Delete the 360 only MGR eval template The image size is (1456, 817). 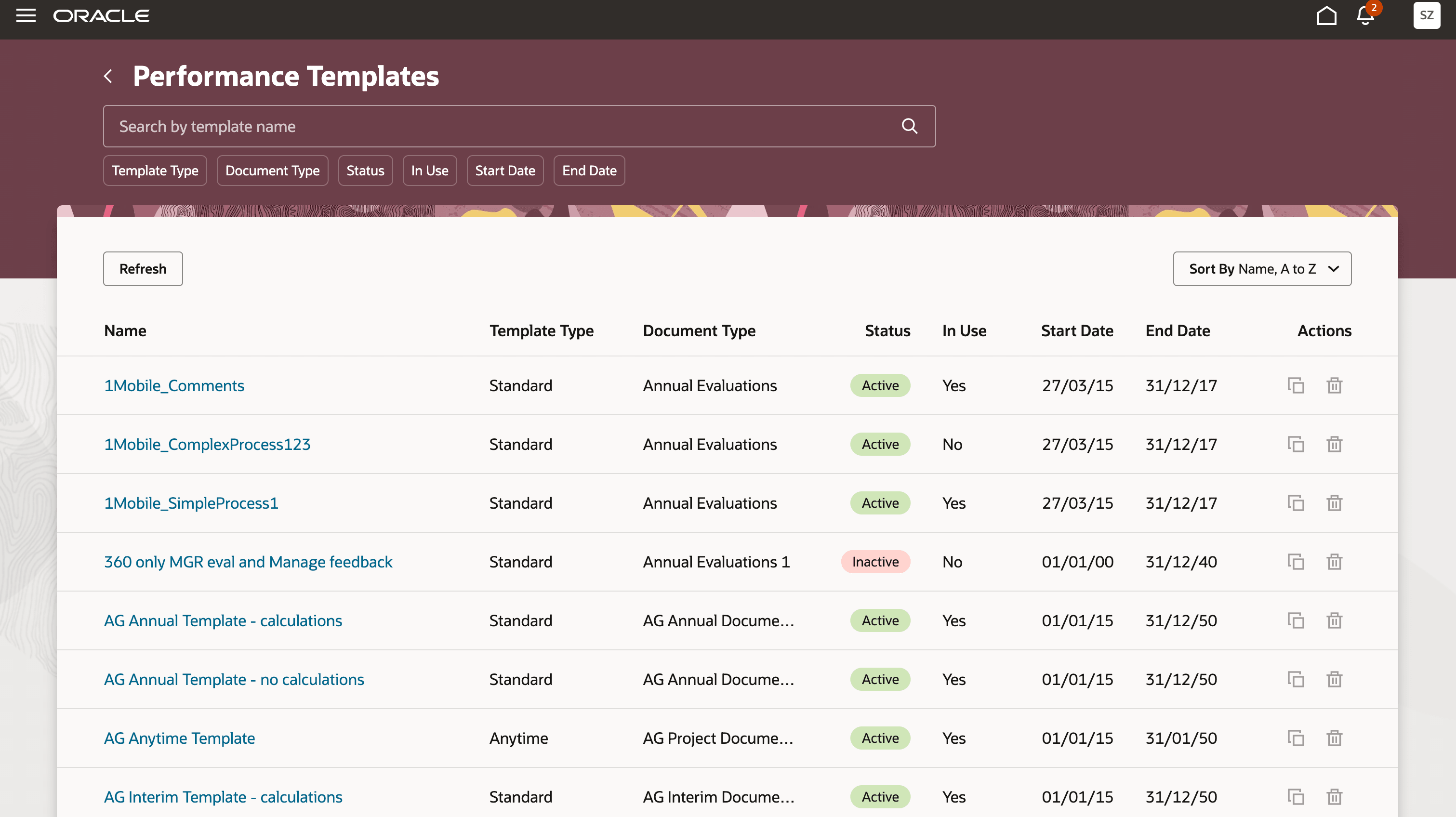click(1334, 562)
